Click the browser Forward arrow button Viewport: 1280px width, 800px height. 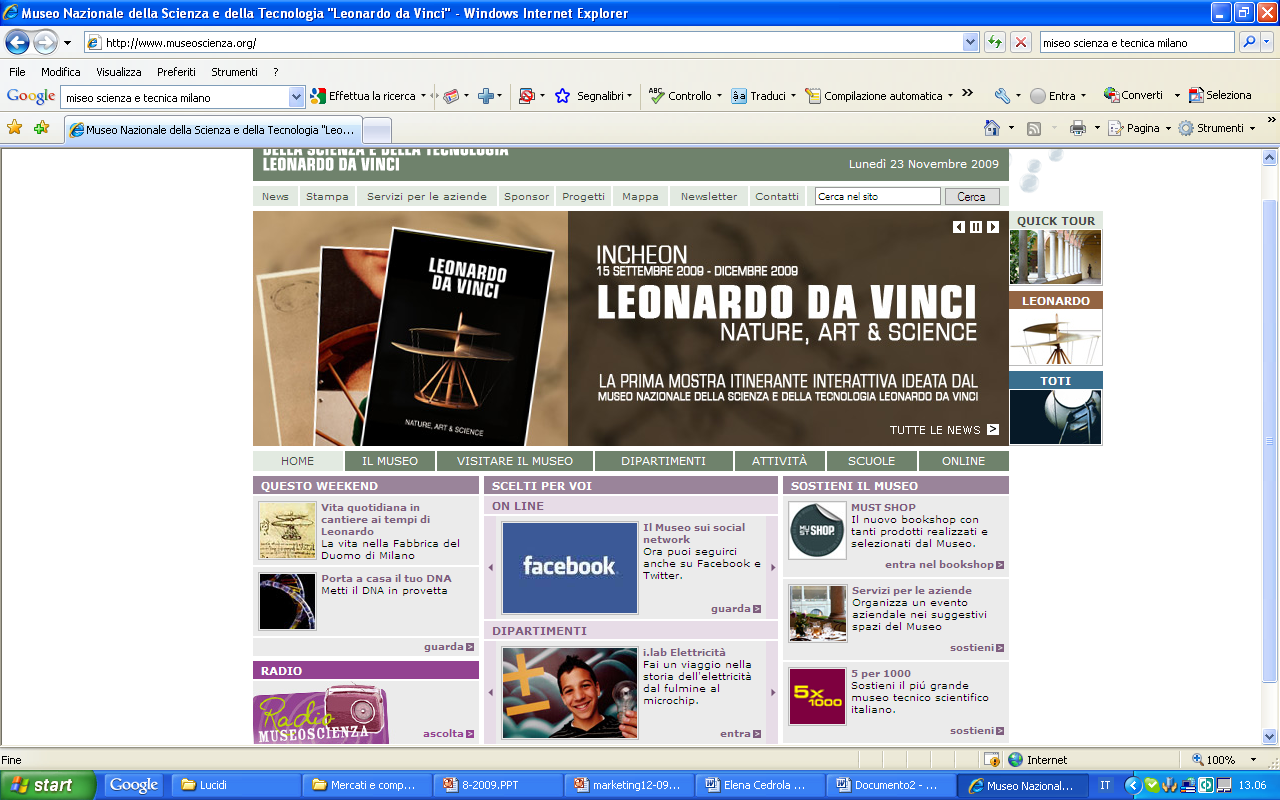tap(45, 42)
